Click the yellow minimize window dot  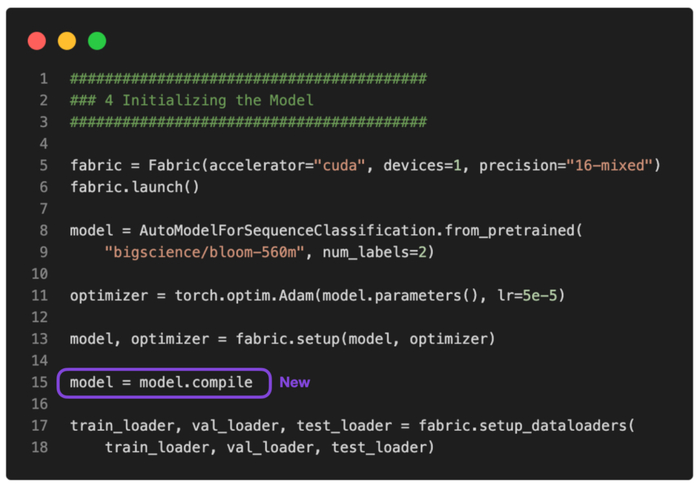click(x=67, y=41)
